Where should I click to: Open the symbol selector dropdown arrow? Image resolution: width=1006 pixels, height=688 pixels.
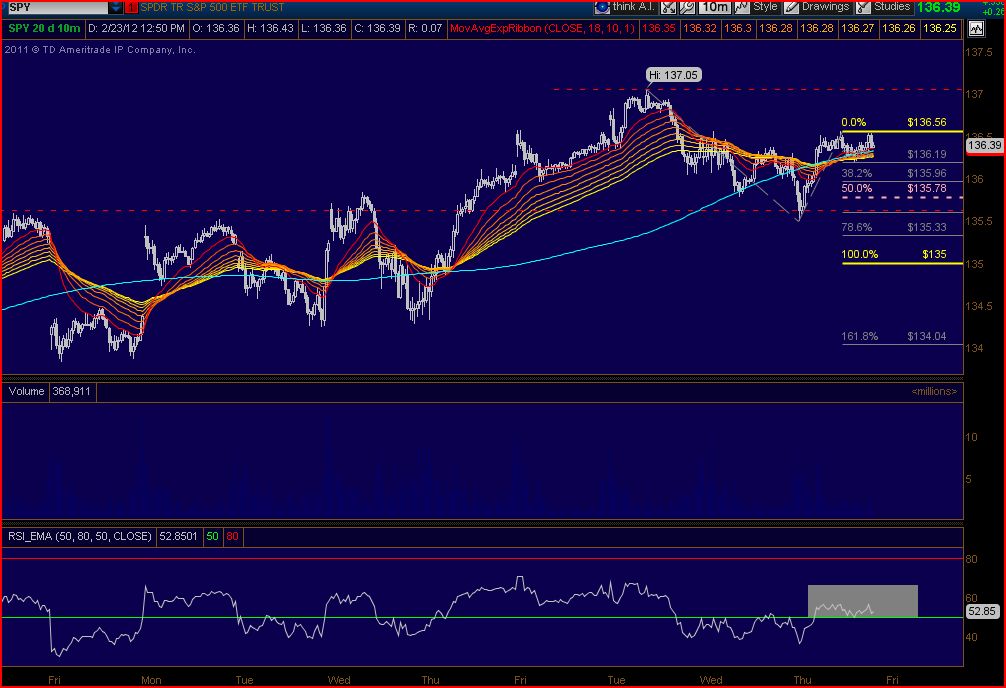coord(115,8)
